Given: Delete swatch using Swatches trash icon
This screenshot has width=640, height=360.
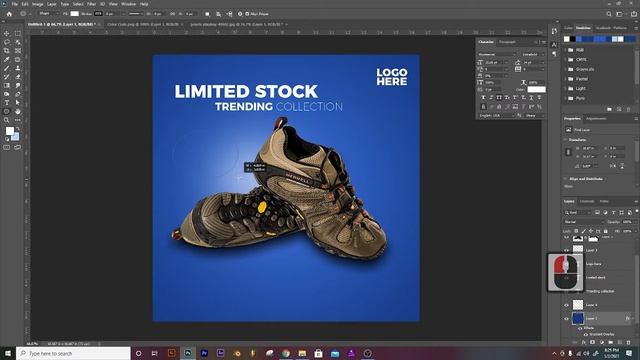Looking at the screenshot, I should [629, 109].
